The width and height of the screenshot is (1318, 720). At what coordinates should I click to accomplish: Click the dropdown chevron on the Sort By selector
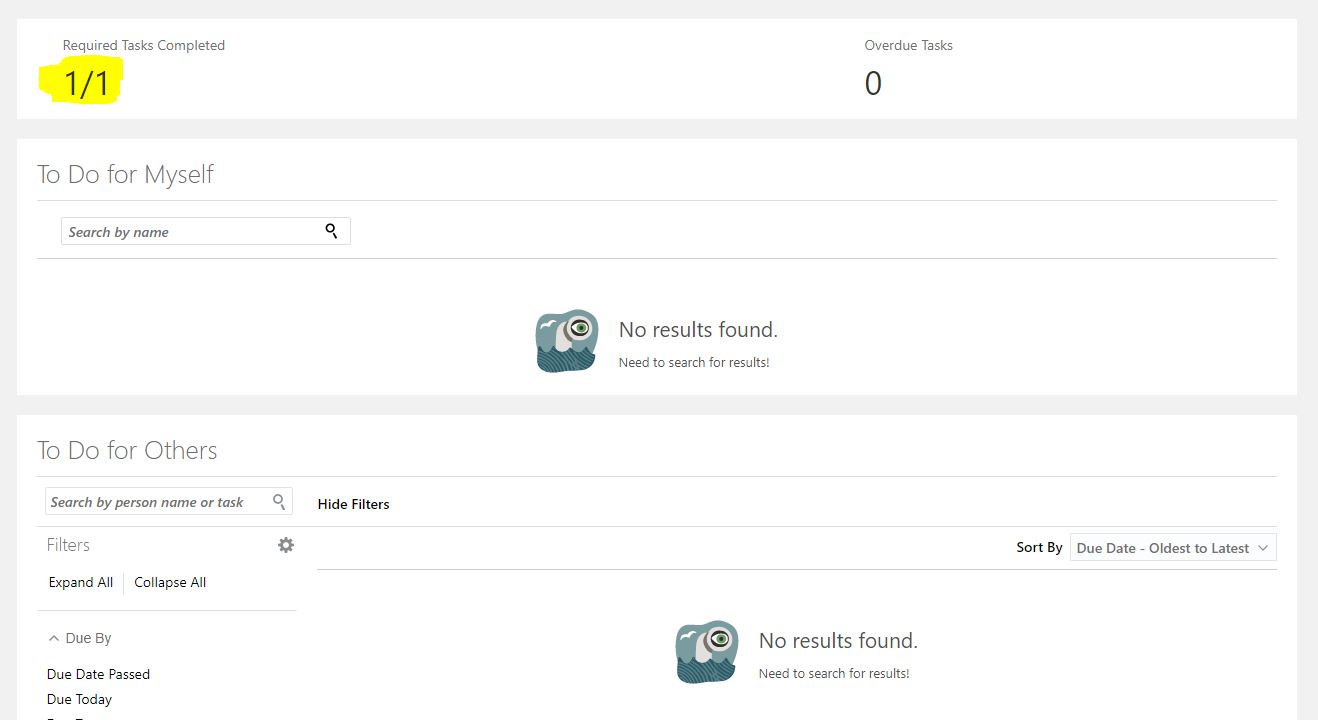(x=1263, y=547)
